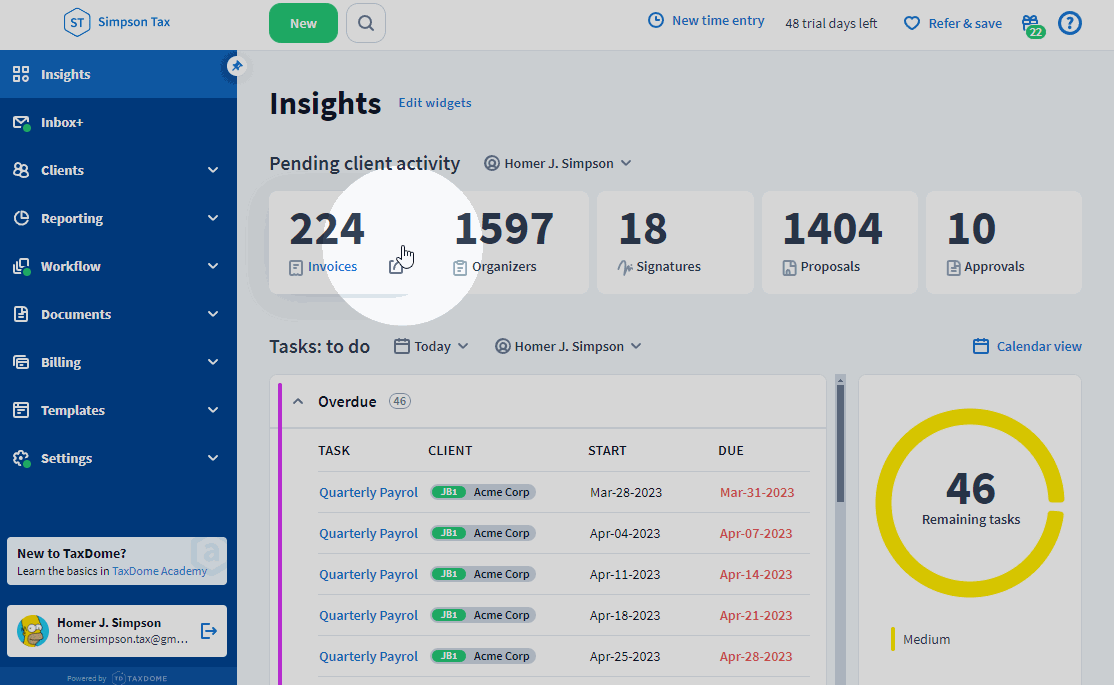
Task: Click the calendar icon beside Today filter
Action: tap(401, 346)
